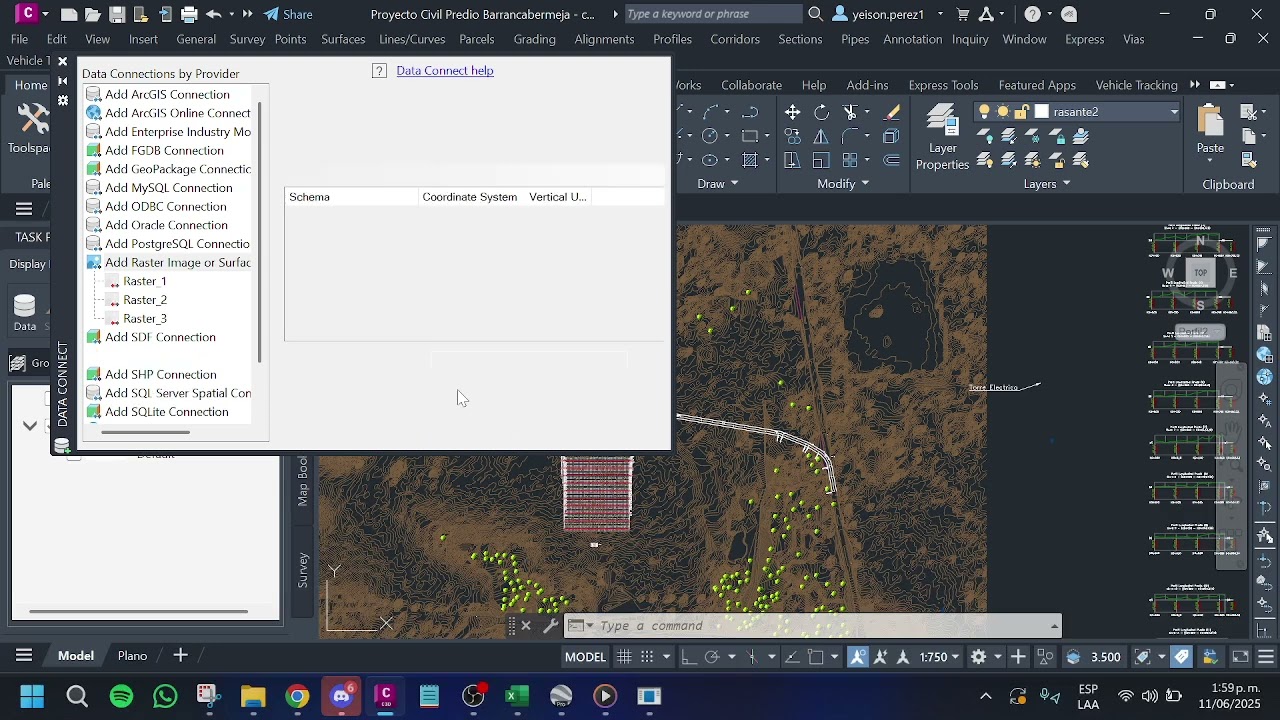Toggle the drawing grid display in status bar
The width and height of the screenshot is (1280, 720).
pyautogui.click(x=624, y=657)
